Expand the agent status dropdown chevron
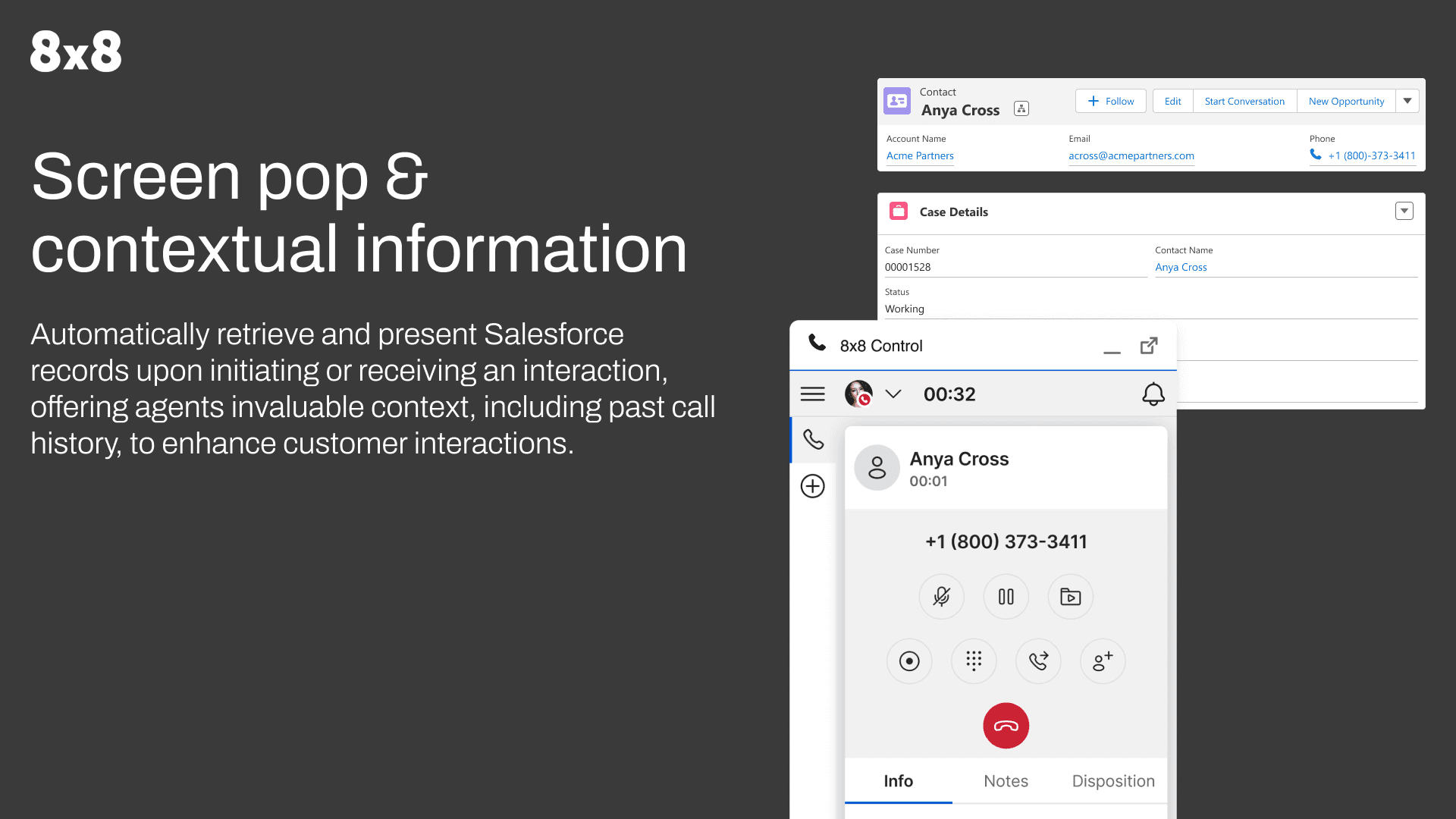1456x819 pixels. pos(893,394)
